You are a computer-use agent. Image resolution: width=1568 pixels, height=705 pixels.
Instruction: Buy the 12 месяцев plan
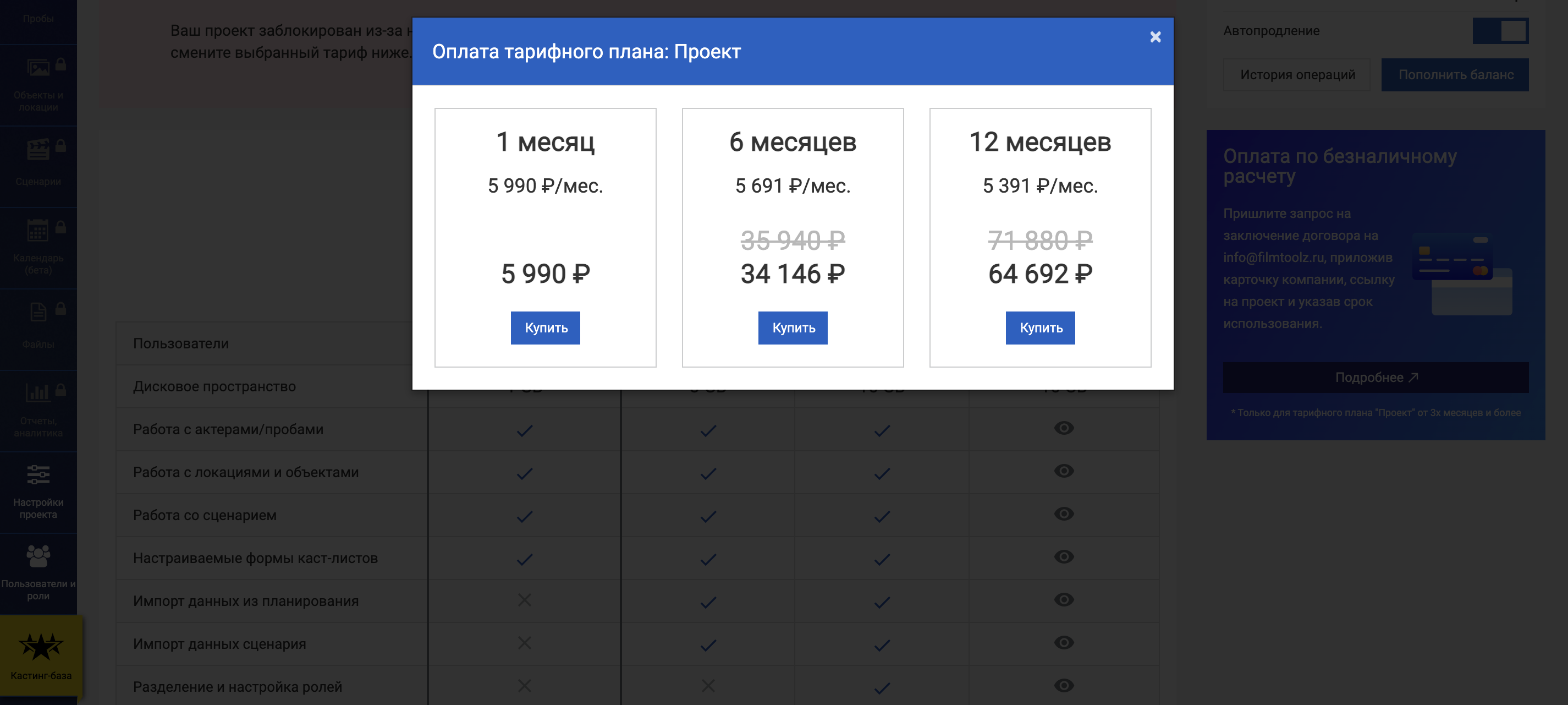tap(1040, 328)
